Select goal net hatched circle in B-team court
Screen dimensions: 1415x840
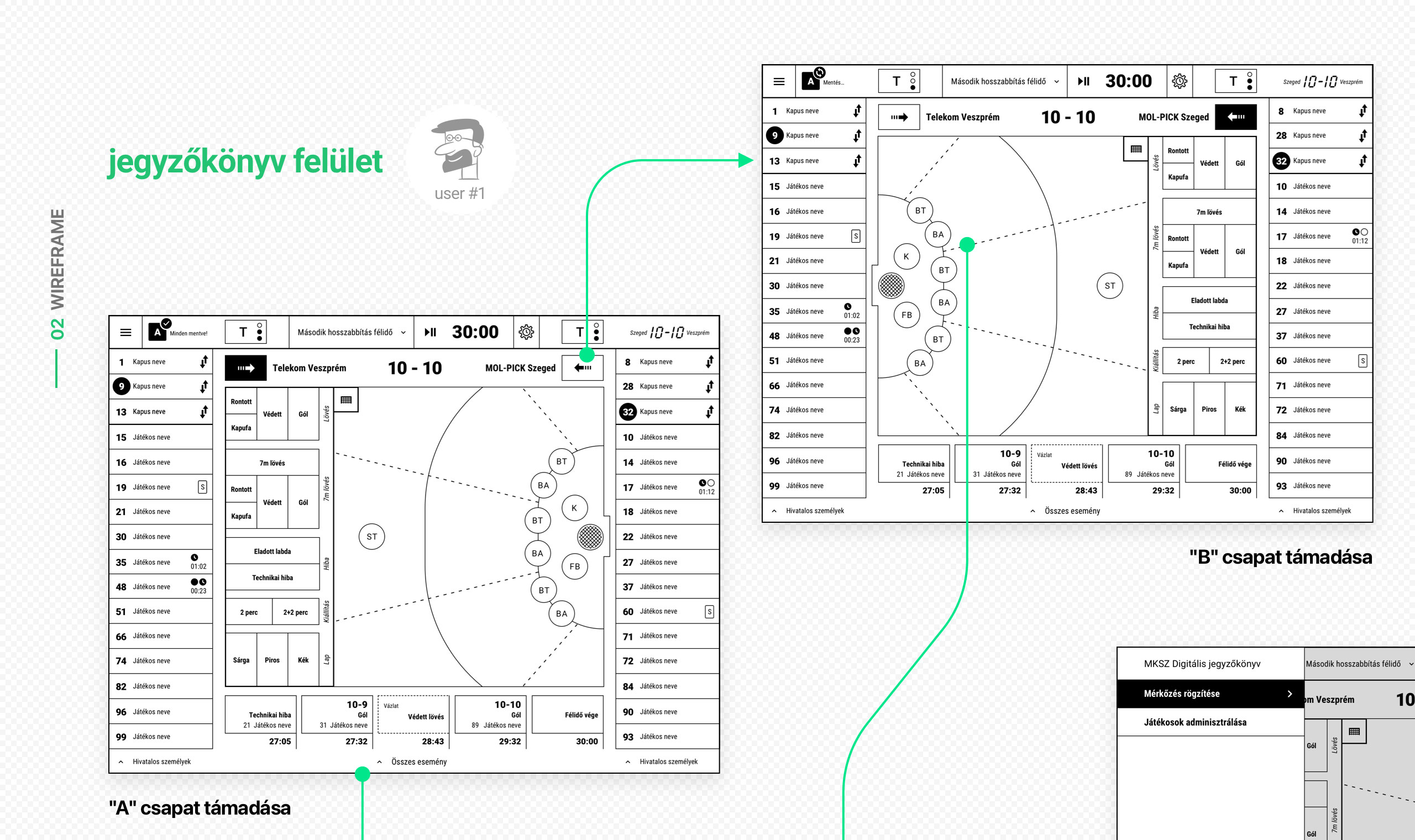[892, 286]
